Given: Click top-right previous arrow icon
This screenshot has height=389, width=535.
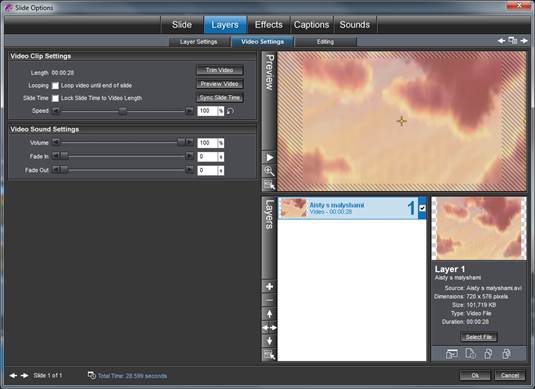Looking at the screenshot, I should coord(501,41).
